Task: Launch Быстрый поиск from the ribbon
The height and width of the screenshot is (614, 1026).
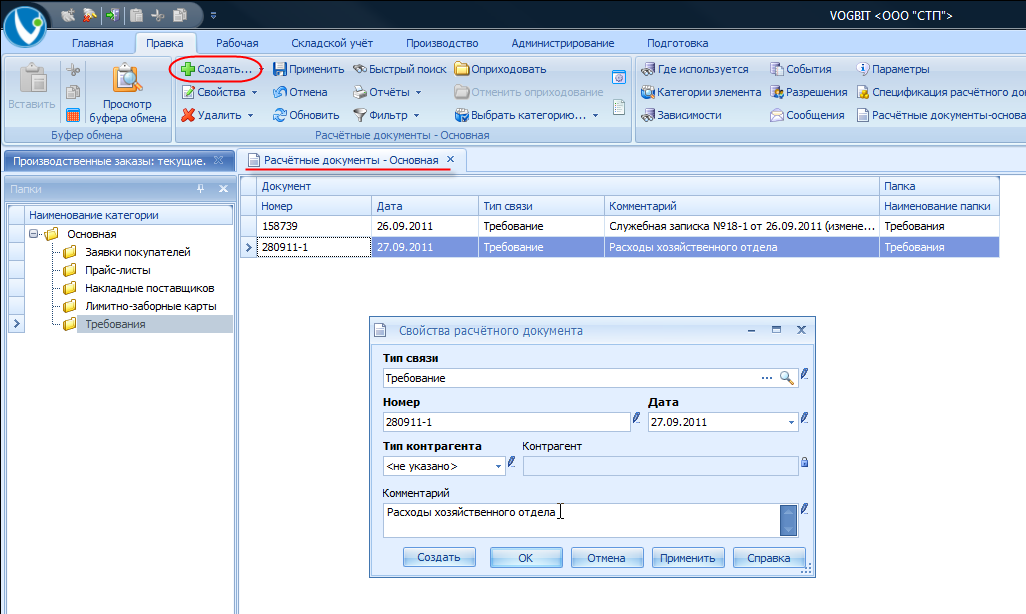Action: [400, 69]
